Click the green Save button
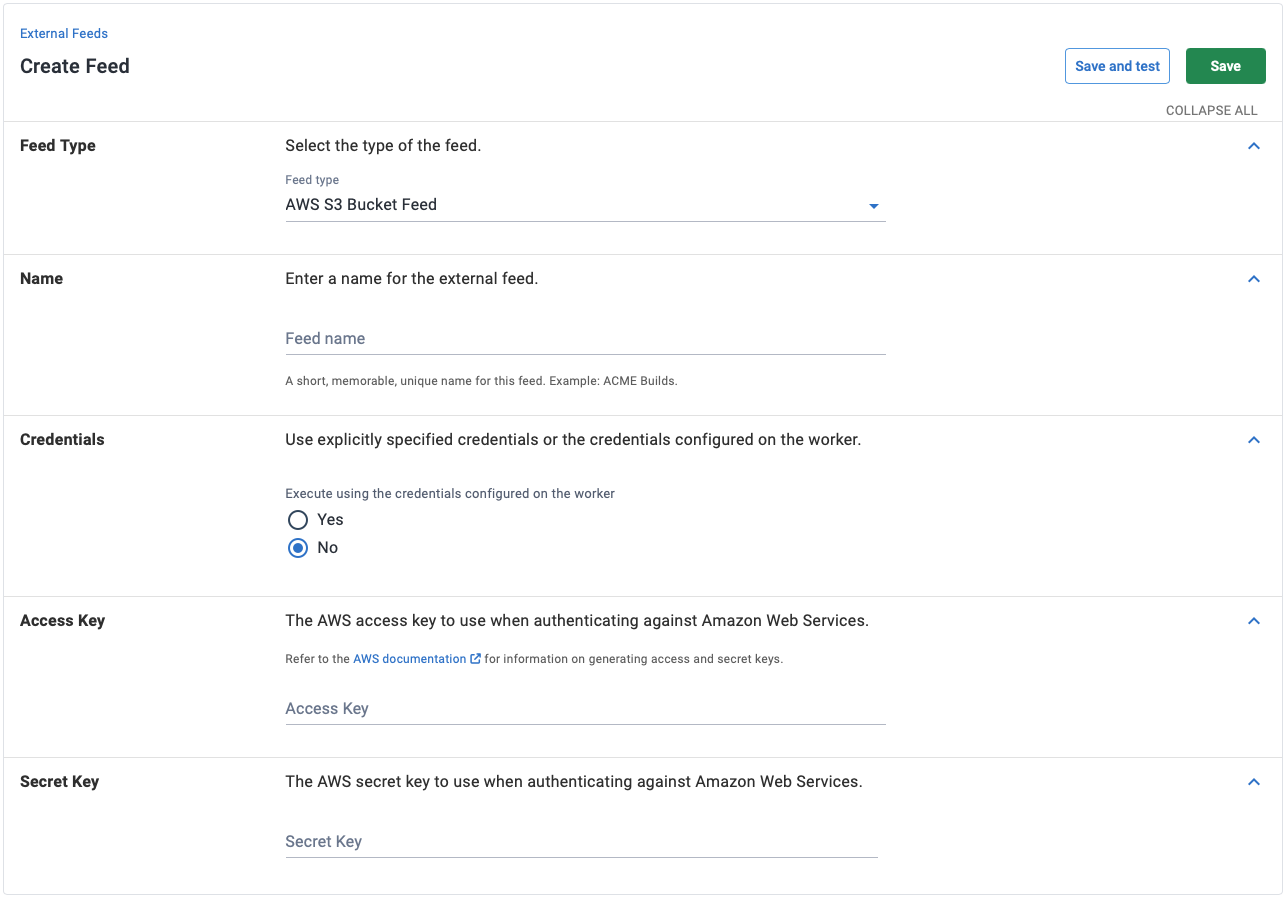This screenshot has width=1288, height=903. click(1225, 66)
